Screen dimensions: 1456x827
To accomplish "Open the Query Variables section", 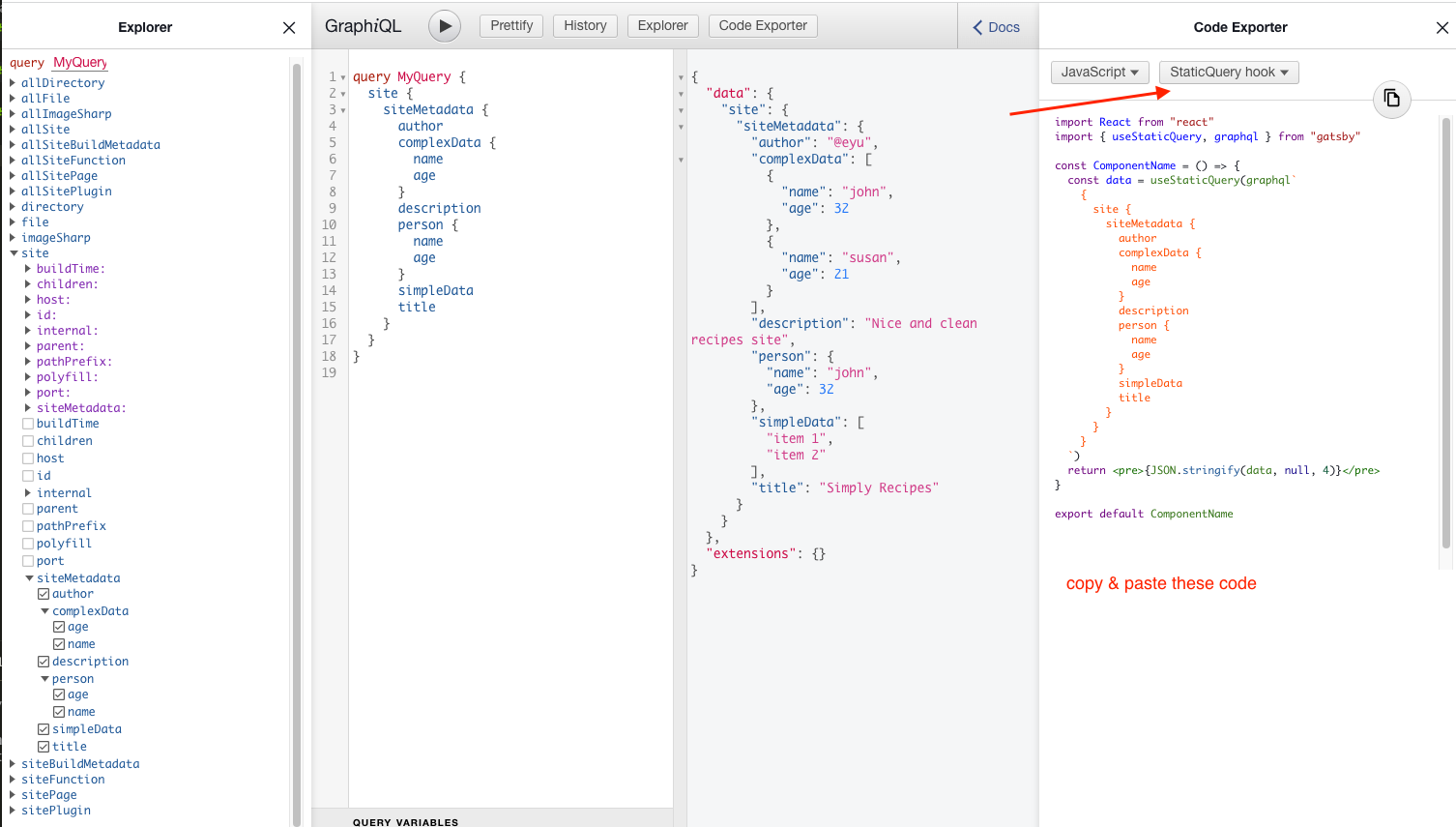I will coord(405,821).
